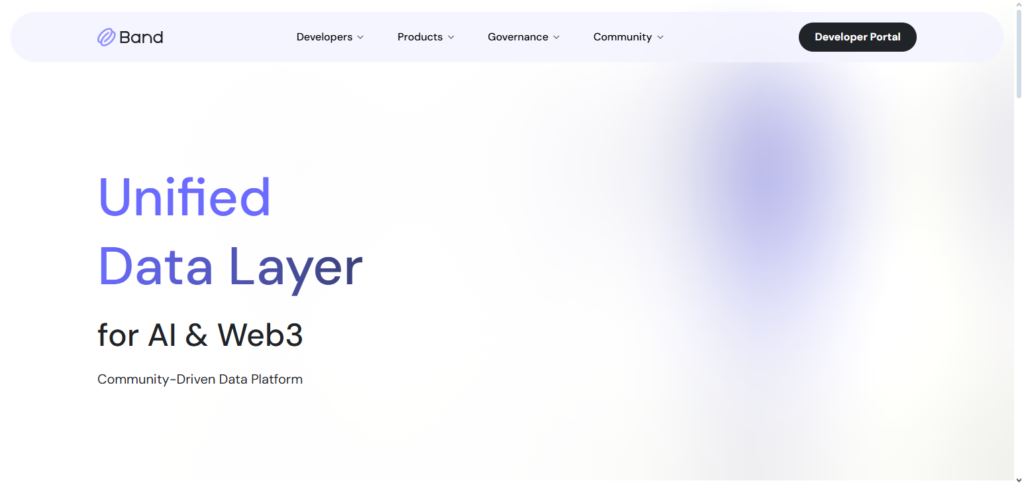Click the "Data Layer" headline text
The height and width of the screenshot is (485, 1024).
tap(229, 267)
